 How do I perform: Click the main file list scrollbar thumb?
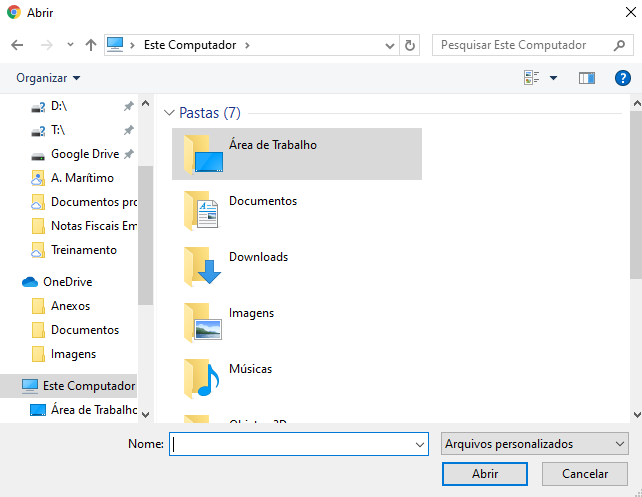(636, 194)
